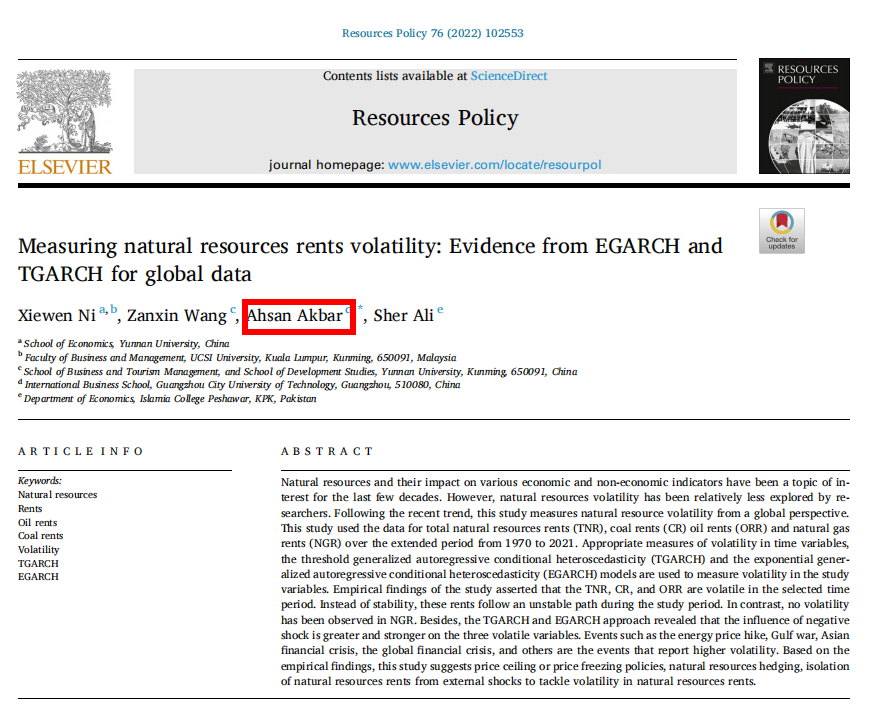Click the Check for updates badge
This screenshot has height=710, width=882.
click(x=781, y=231)
